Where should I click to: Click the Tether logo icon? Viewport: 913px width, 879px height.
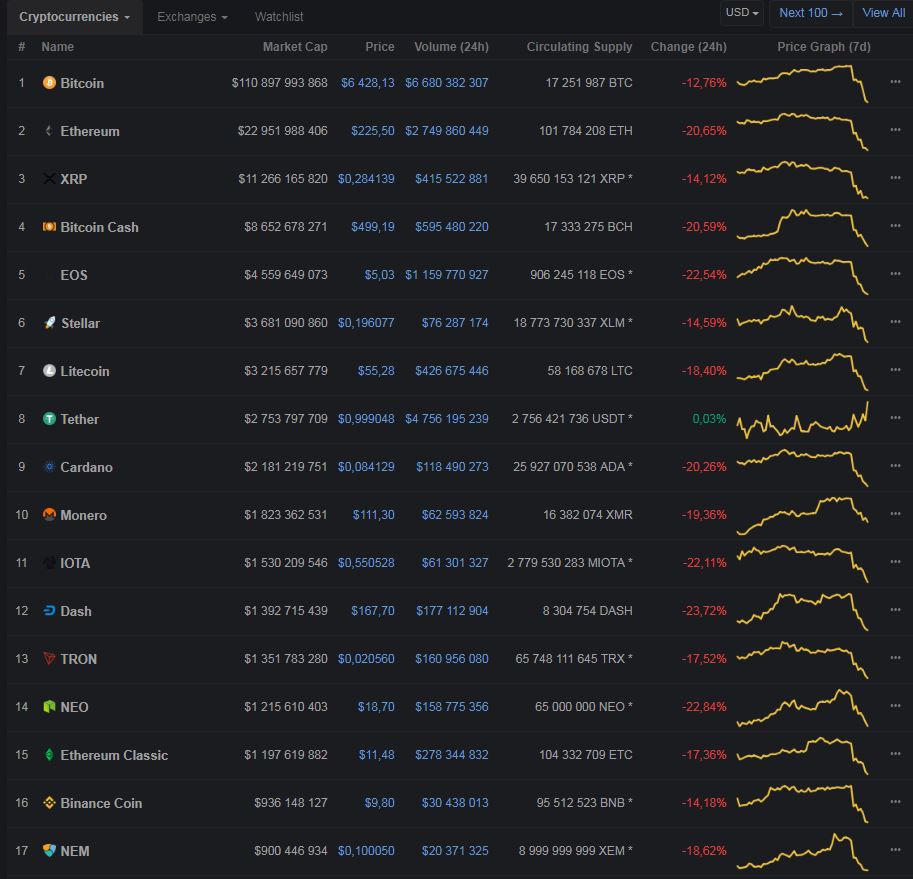(49, 419)
